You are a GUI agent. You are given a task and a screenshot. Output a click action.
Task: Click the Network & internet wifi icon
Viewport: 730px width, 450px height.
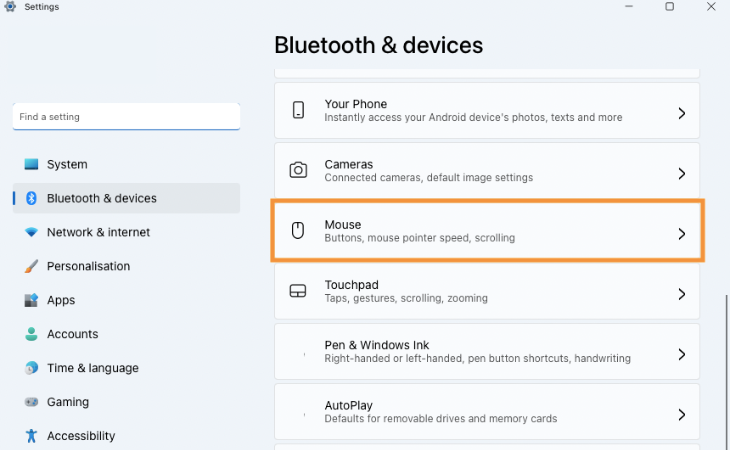point(31,232)
